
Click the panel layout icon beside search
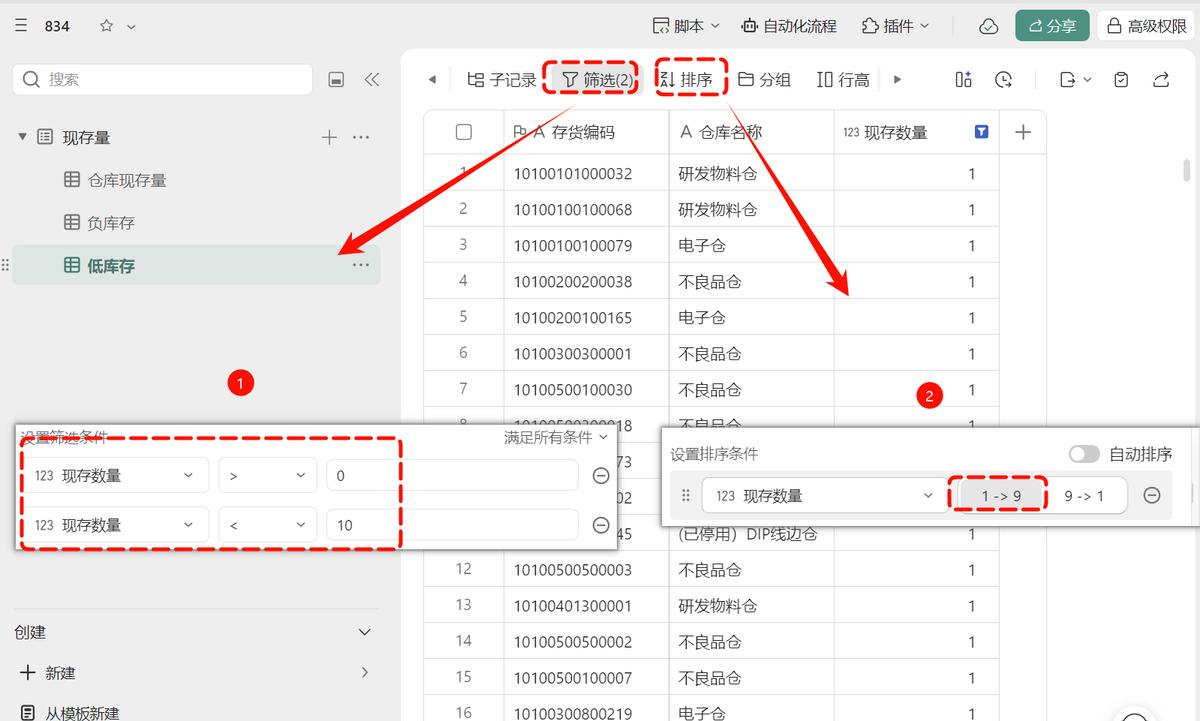coord(337,79)
